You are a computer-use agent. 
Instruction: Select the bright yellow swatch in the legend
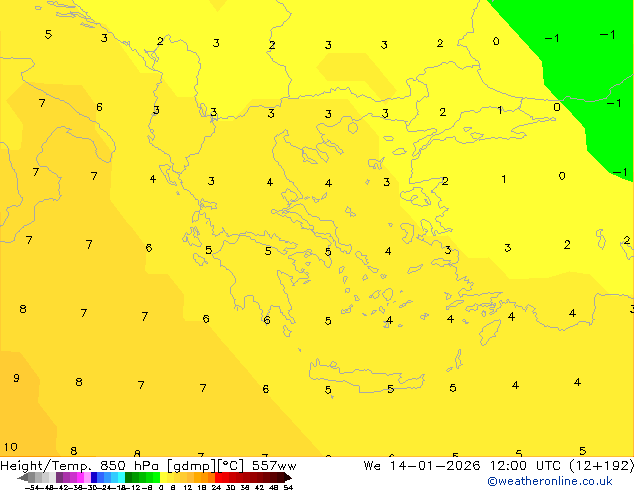[163, 477]
